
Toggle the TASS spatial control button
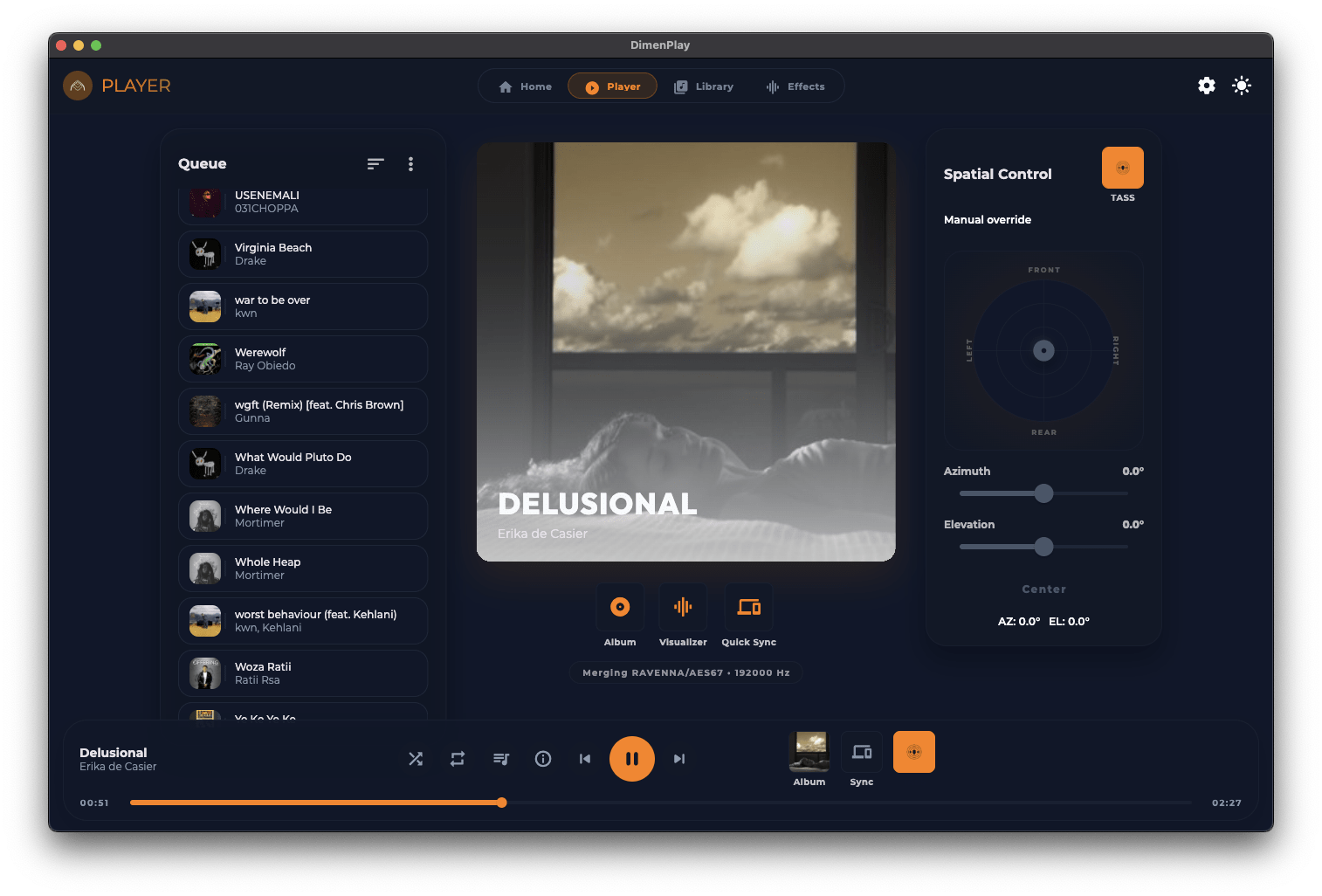pos(1122,168)
